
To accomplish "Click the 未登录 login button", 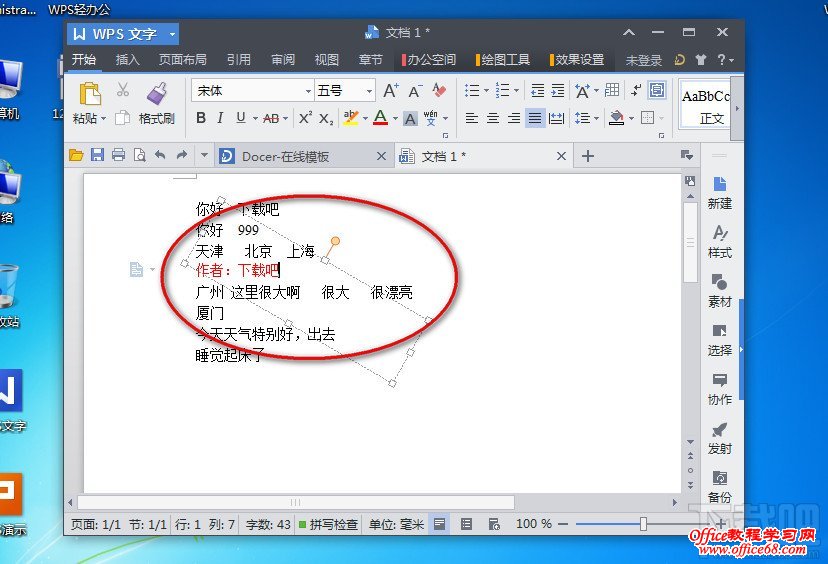I will 644,60.
